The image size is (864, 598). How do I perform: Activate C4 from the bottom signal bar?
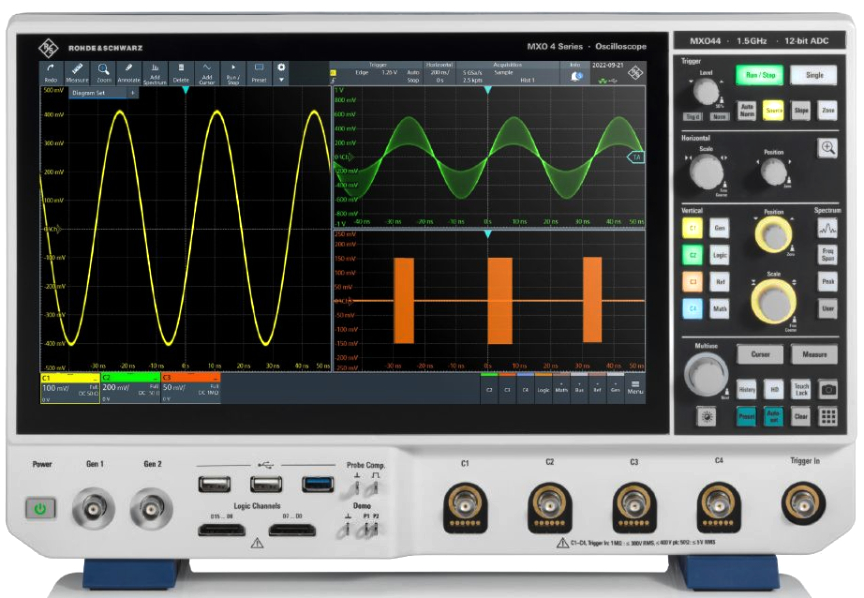(525, 388)
